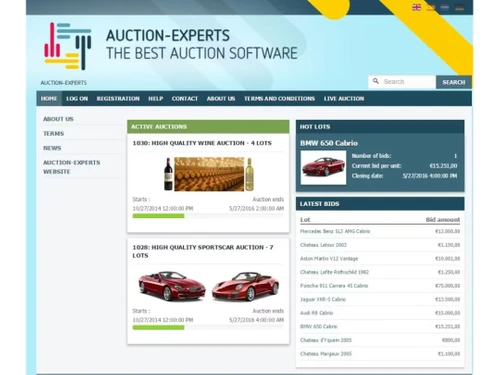This screenshot has width=500, height=375.
Task: Click the wine barrel cellar image
Action: click(209, 174)
